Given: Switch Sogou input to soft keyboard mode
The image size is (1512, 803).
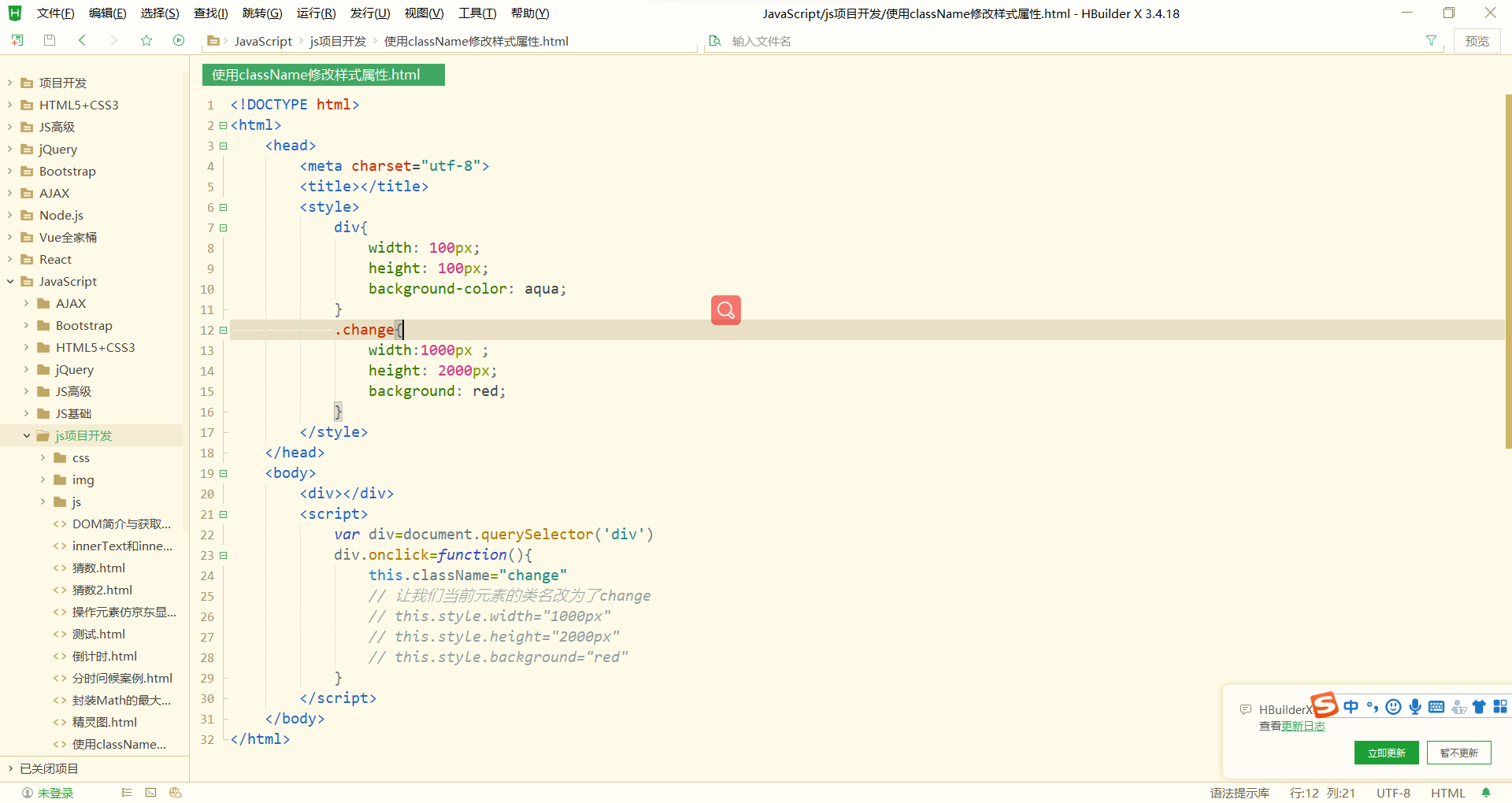Looking at the screenshot, I should click(x=1436, y=707).
